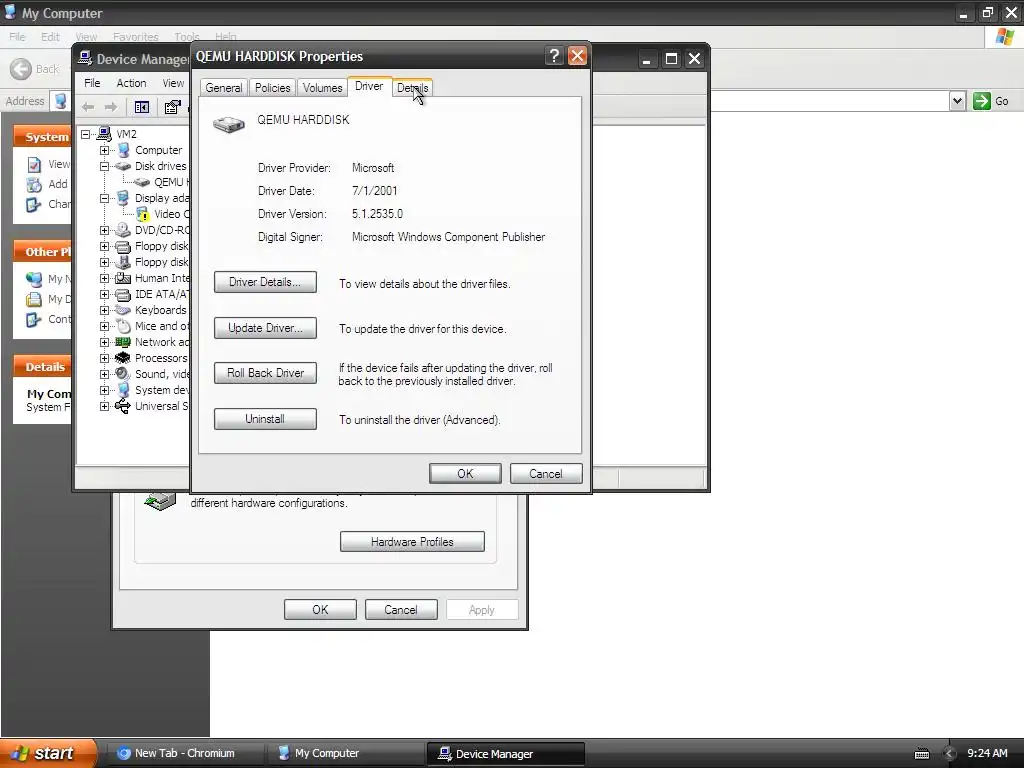
Task: Expand the Keyboards node
Action: (x=104, y=310)
